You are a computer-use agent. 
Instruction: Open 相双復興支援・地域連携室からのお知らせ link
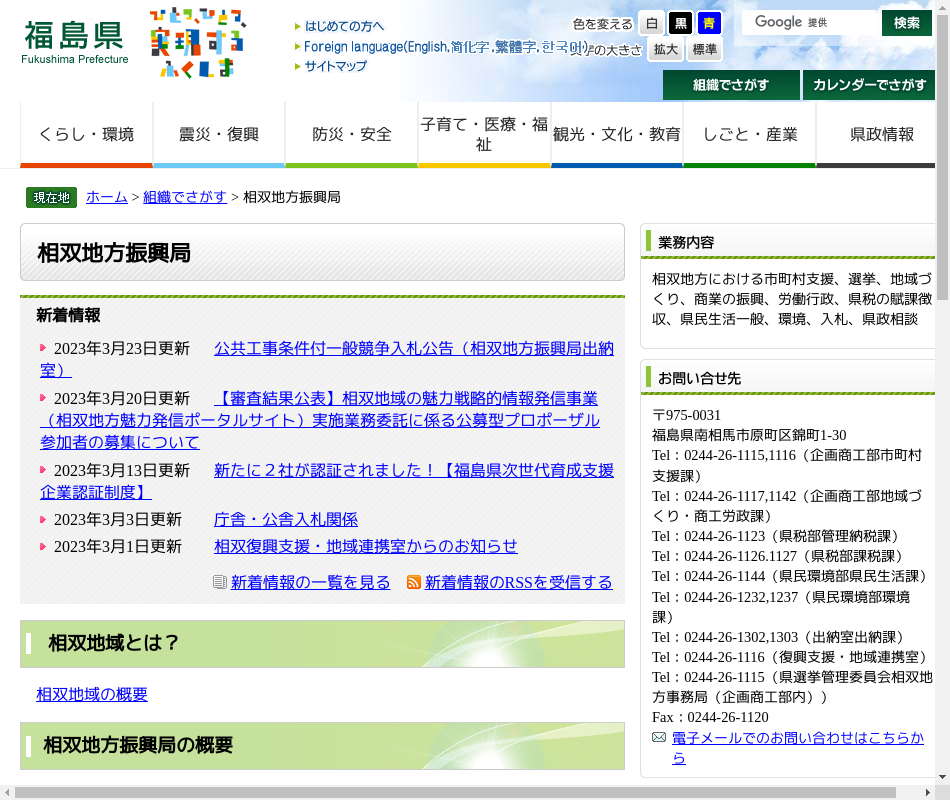(365, 547)
